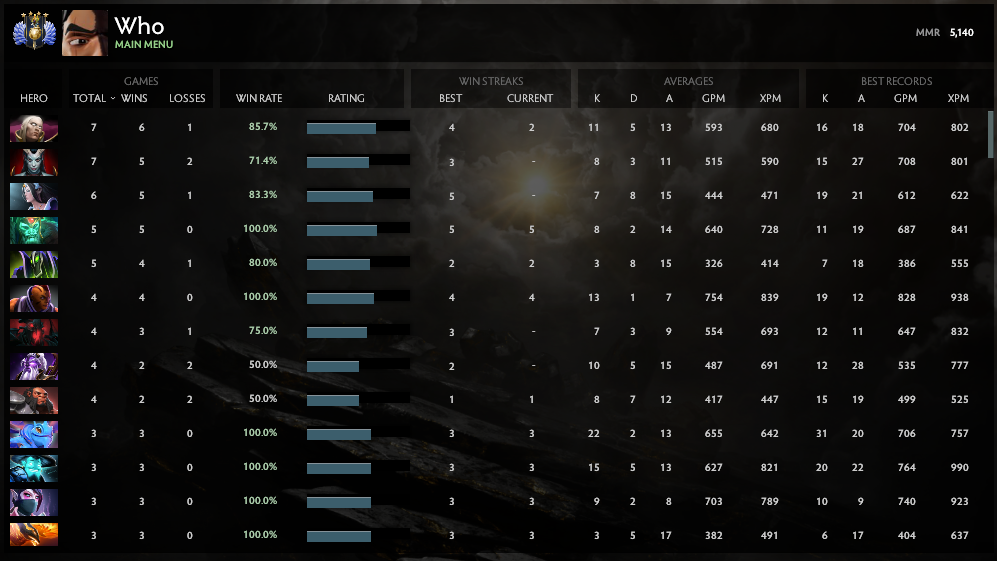Sort by the WIN RATE column header
997x561 pixels.
click(x=258, y=98)
